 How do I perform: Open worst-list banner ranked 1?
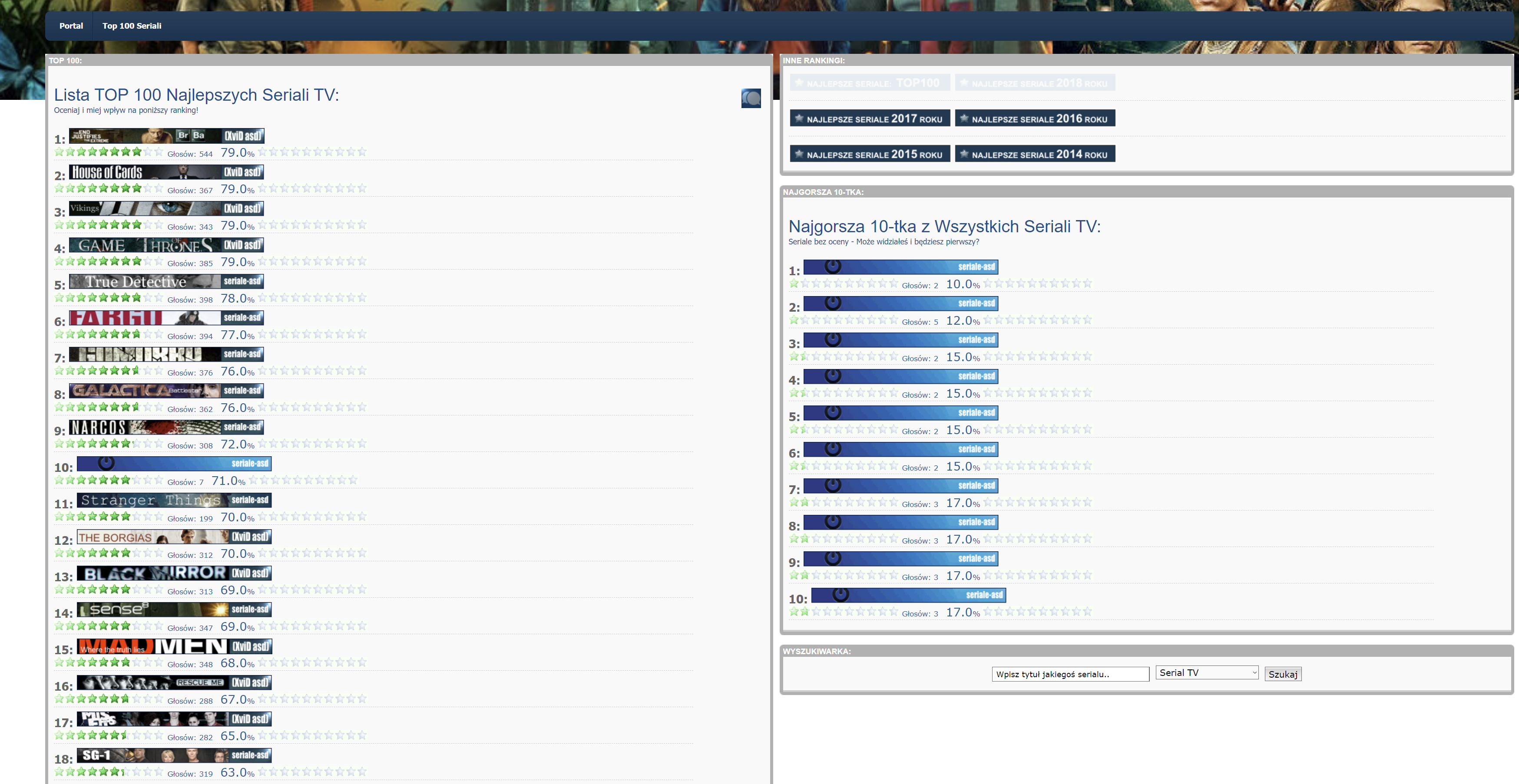[x=900, y=267]
